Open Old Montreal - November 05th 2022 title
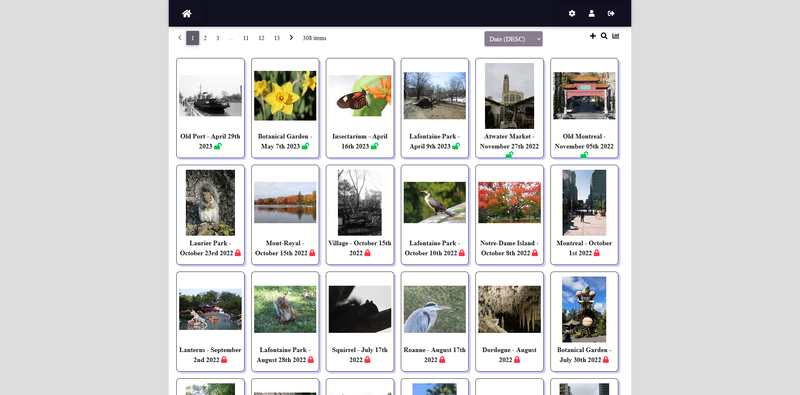The height and width of the screenshot is (395, 800). 584,141
